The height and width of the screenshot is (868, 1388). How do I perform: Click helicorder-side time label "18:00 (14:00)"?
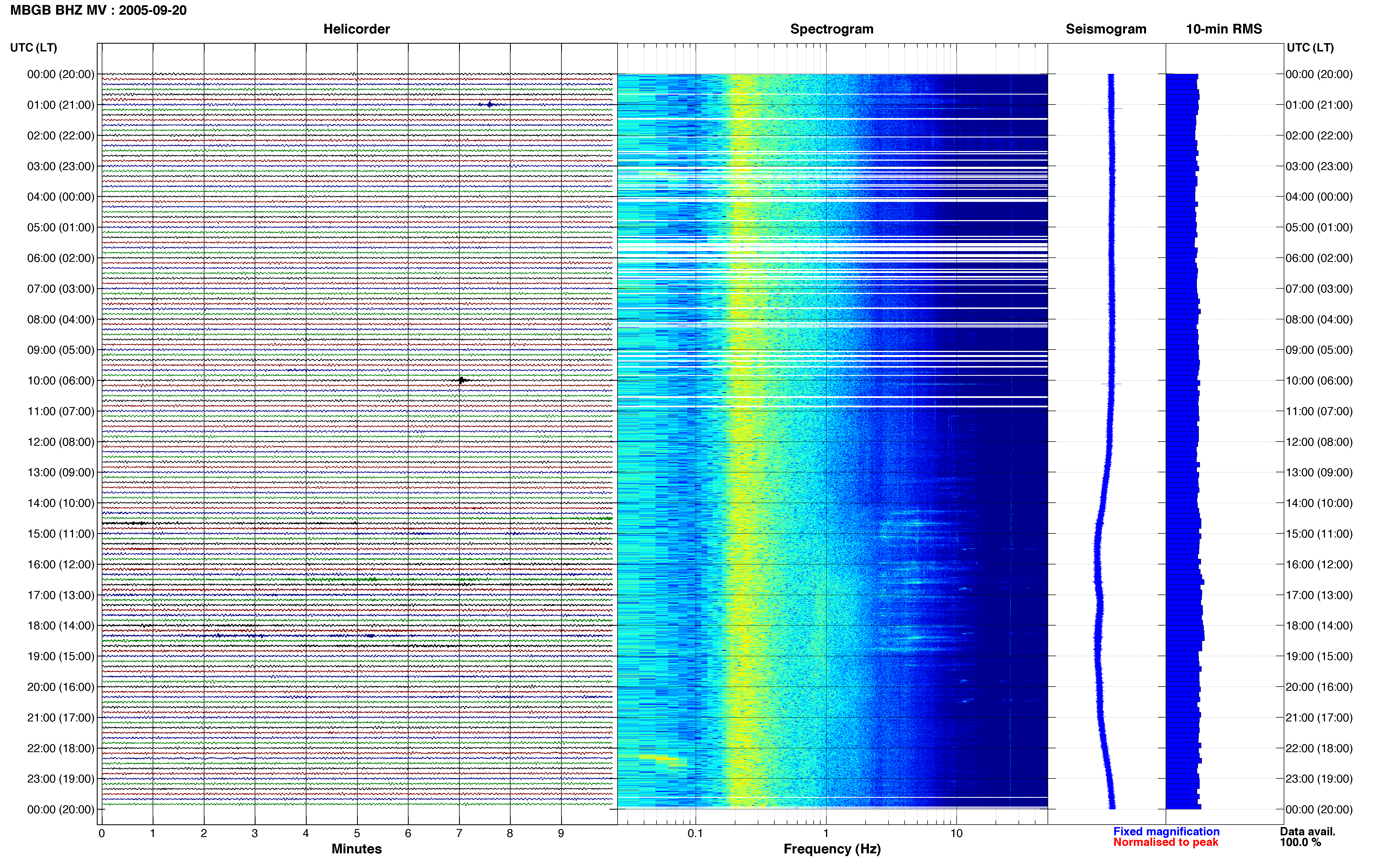(61, 626)
